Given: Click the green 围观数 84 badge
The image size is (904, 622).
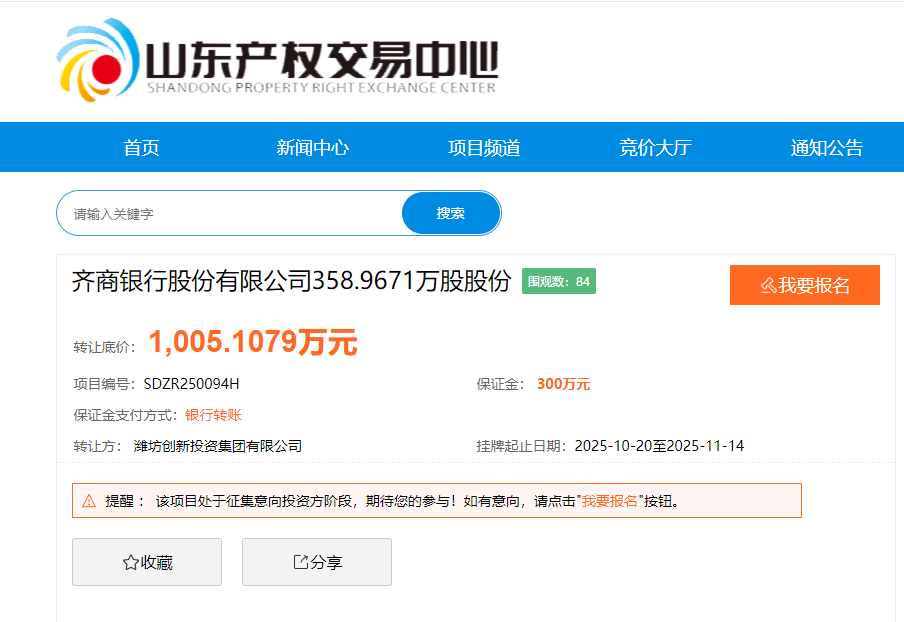Looking at the screenshot, I should coord(559,282).
